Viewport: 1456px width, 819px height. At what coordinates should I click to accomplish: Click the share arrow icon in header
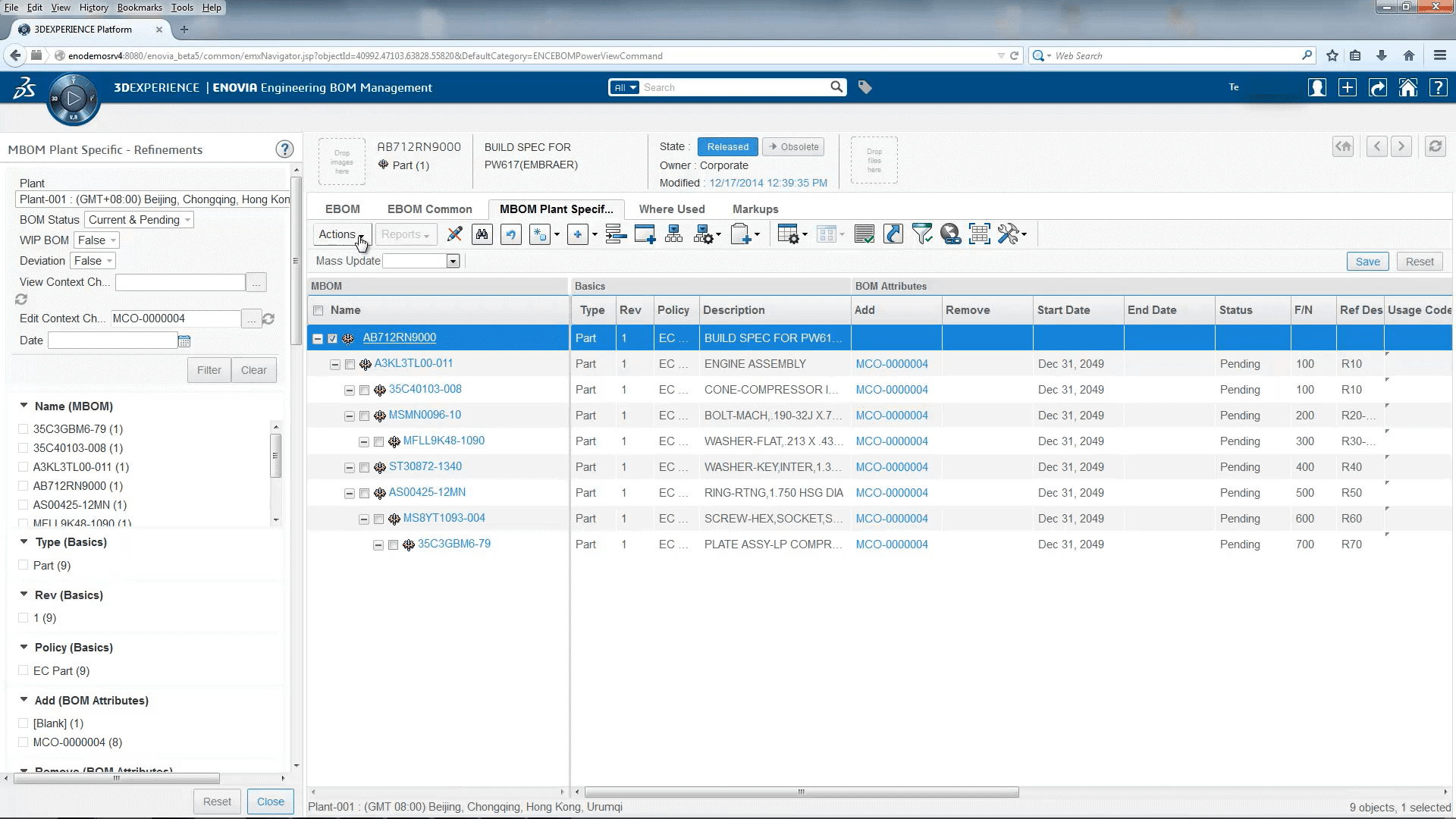(1378, 87)
